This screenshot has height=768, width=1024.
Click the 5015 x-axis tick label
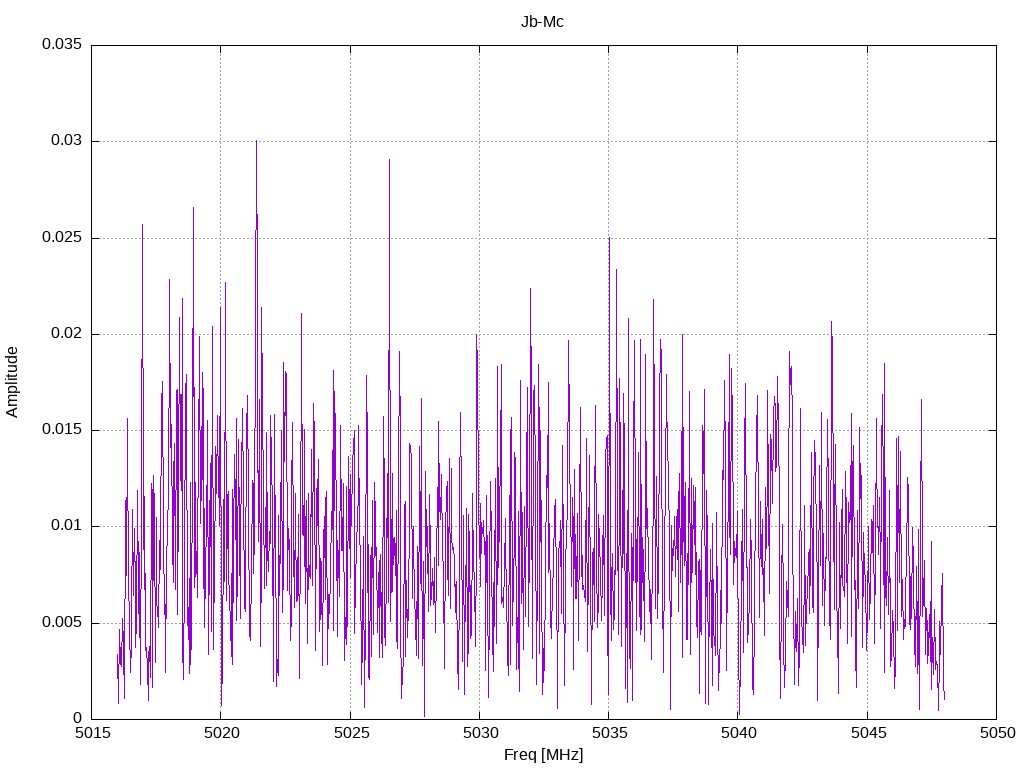(93, 733)
